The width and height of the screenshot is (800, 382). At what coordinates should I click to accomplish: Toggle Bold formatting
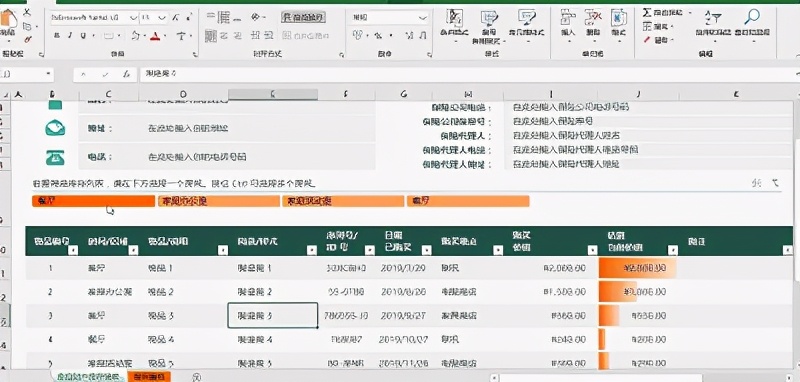tap(57, 36)
